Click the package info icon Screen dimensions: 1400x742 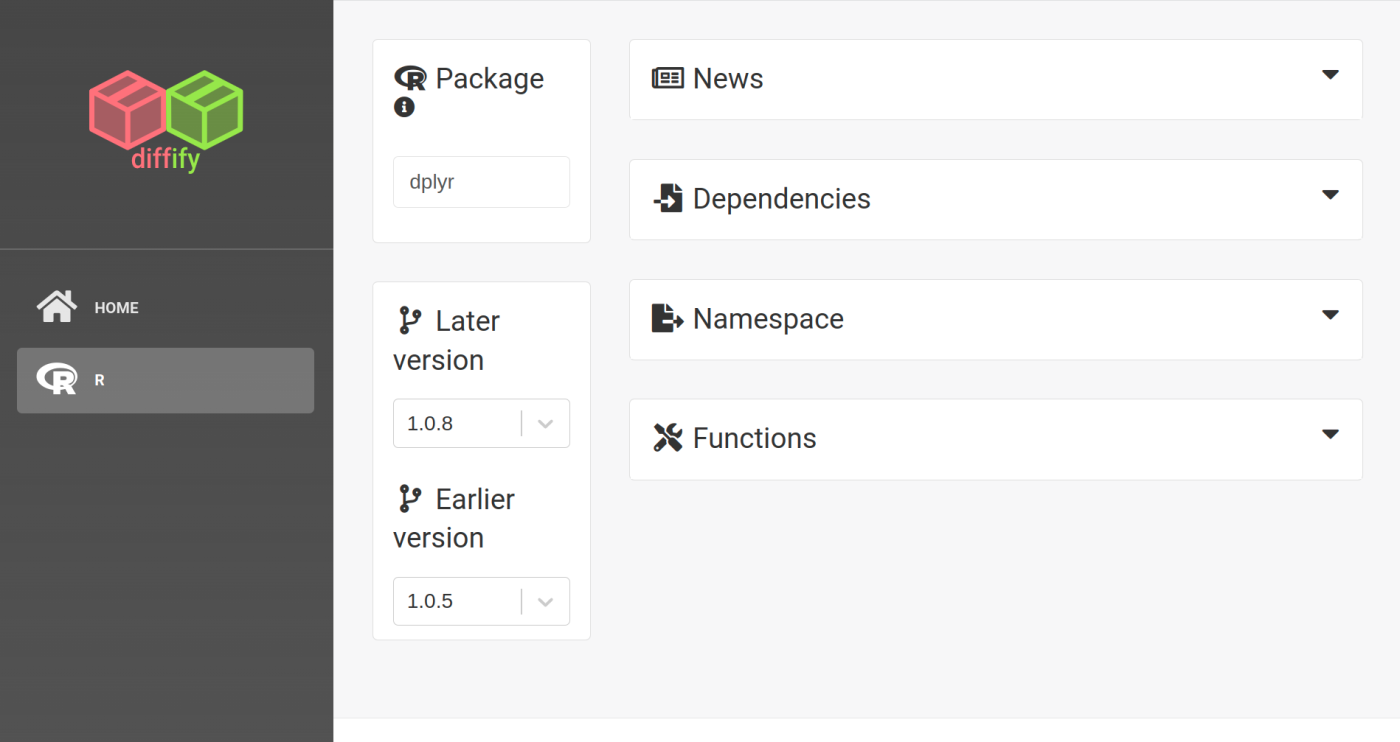(404, 107)
